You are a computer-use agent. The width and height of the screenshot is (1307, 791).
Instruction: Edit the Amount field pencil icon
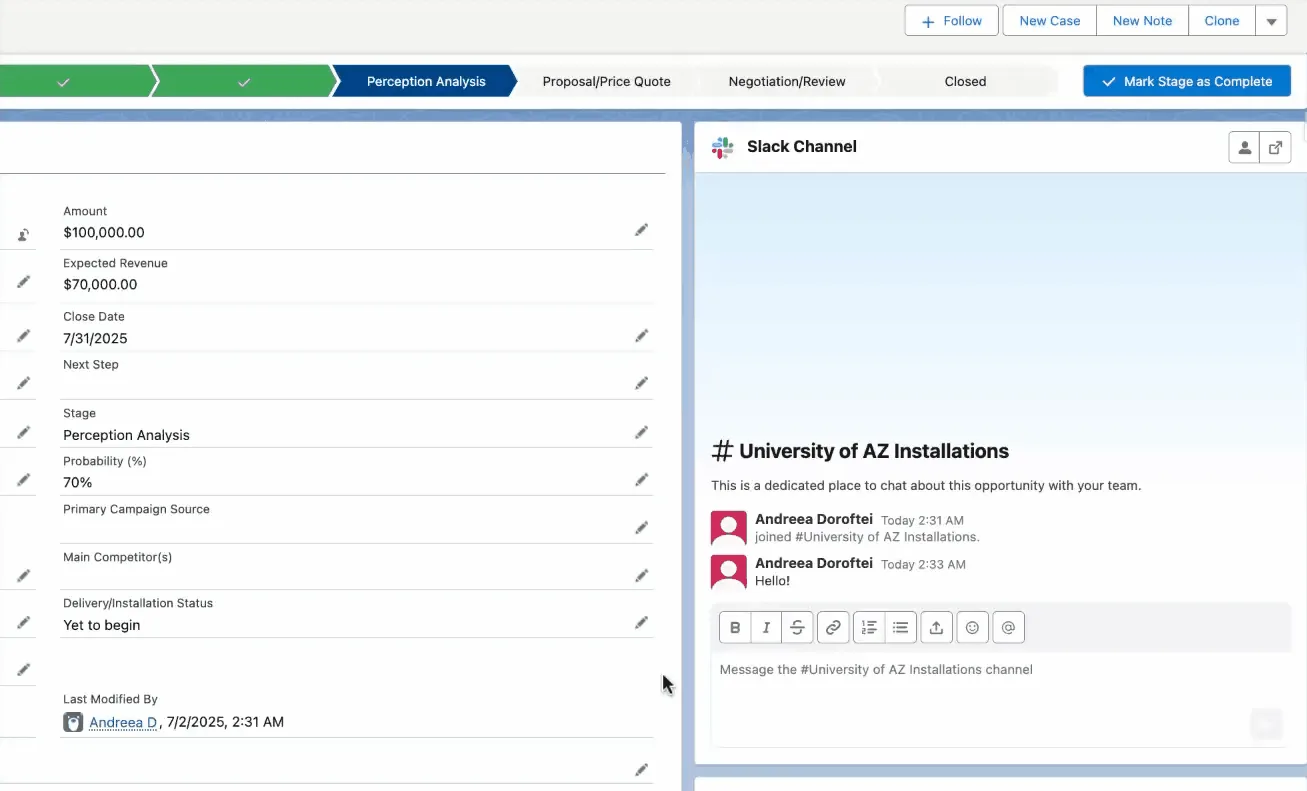[641, 230]
